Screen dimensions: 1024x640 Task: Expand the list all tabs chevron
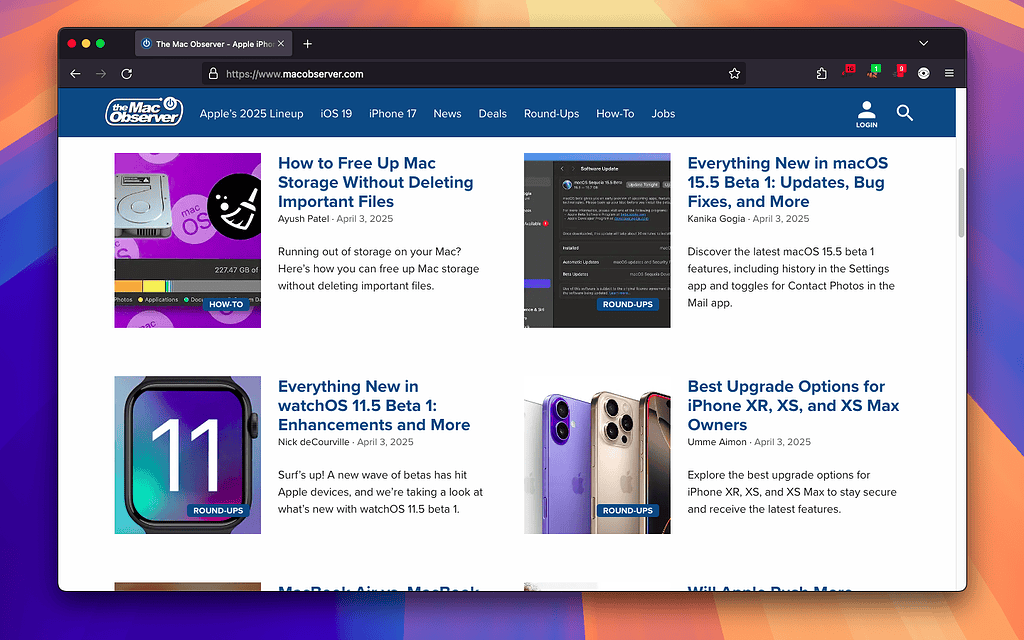[923, 44]
